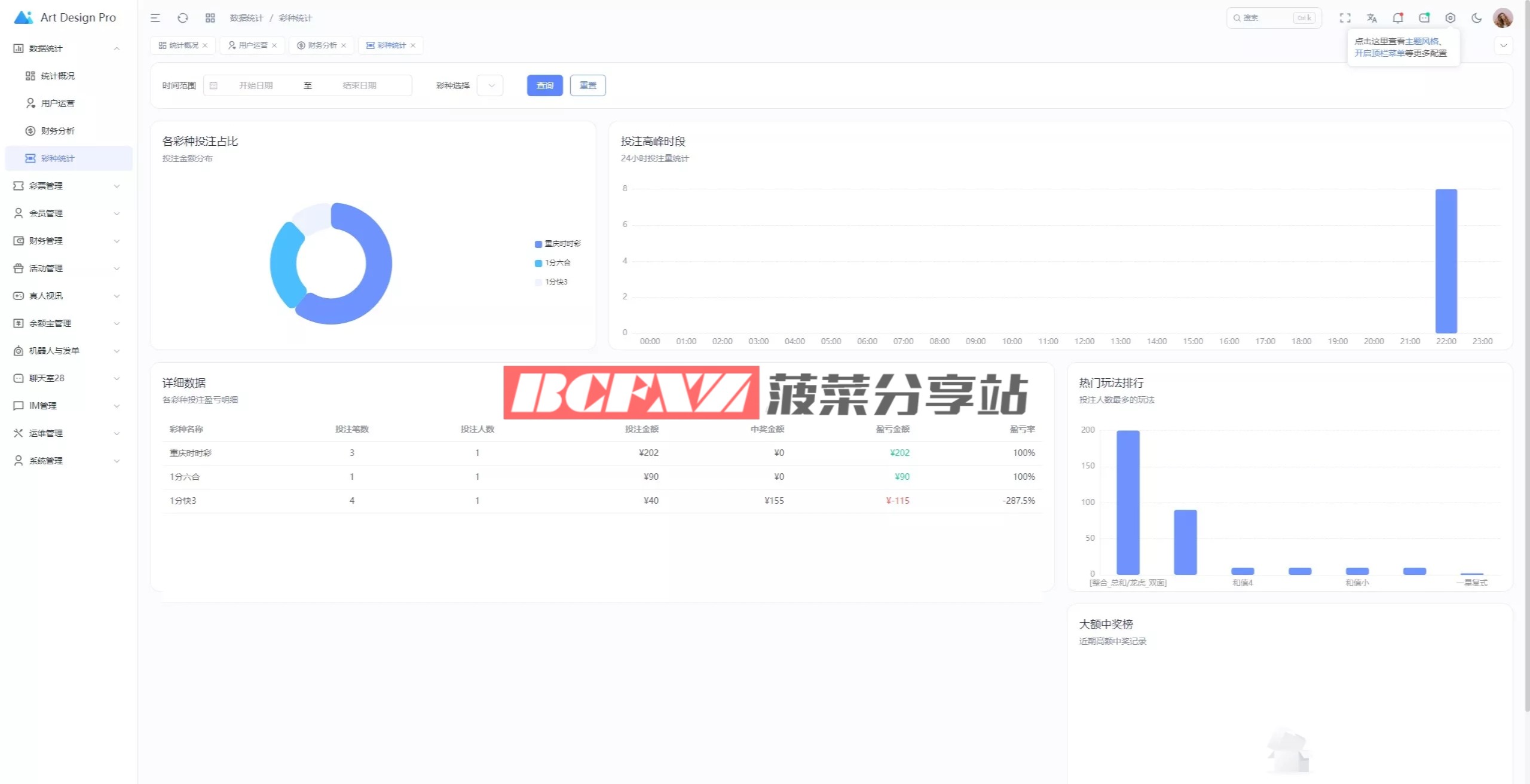Viewport: 1530px width, 784px height.
Task: Click the 开始日期 date input
Action: coord(256,85)
